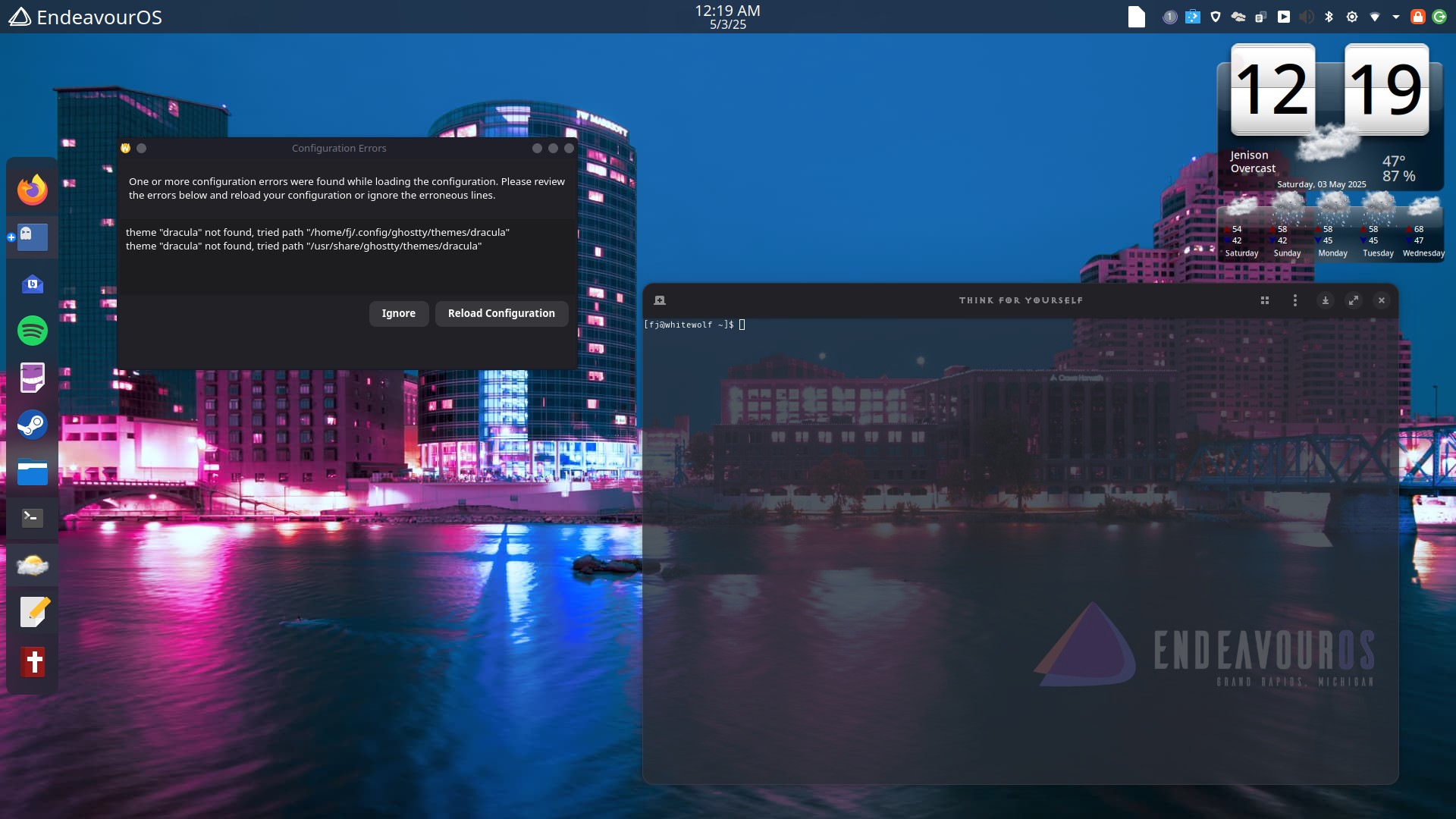Open Wi-Fi network tray indicator
Viewport: 1456px width, 819px height.
click(x=1374, y=17)
